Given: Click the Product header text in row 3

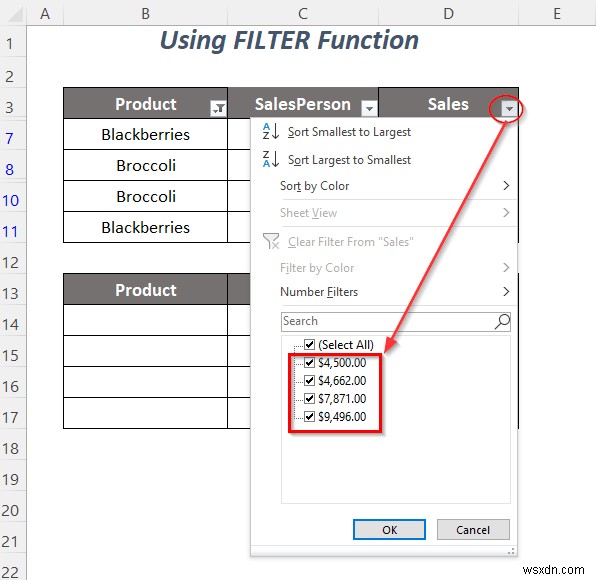Looking at the screenshot, I should click(x=146, y=104).
